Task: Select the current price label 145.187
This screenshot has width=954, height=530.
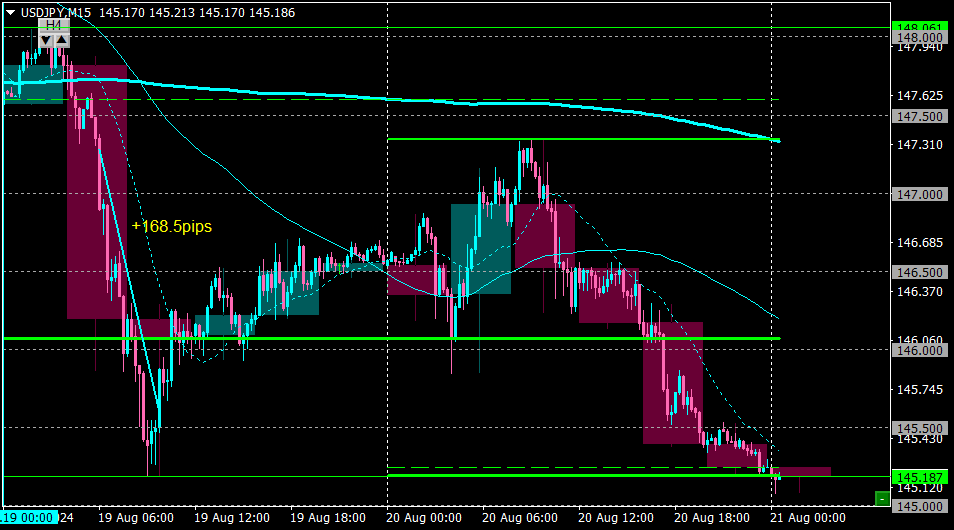Action: click(919, 477)
